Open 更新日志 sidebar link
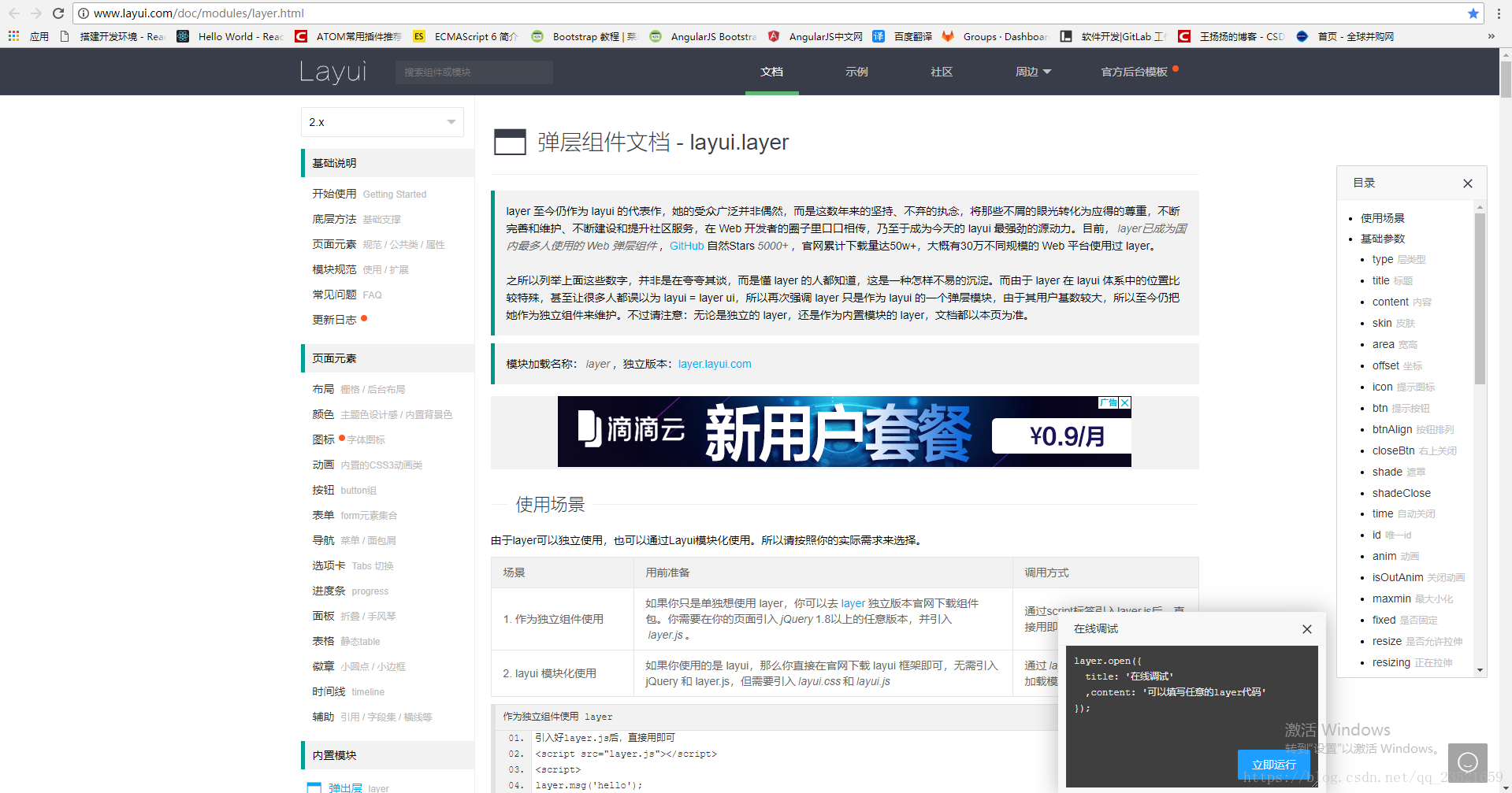1512x793 pixels. (x=334, y=320)
